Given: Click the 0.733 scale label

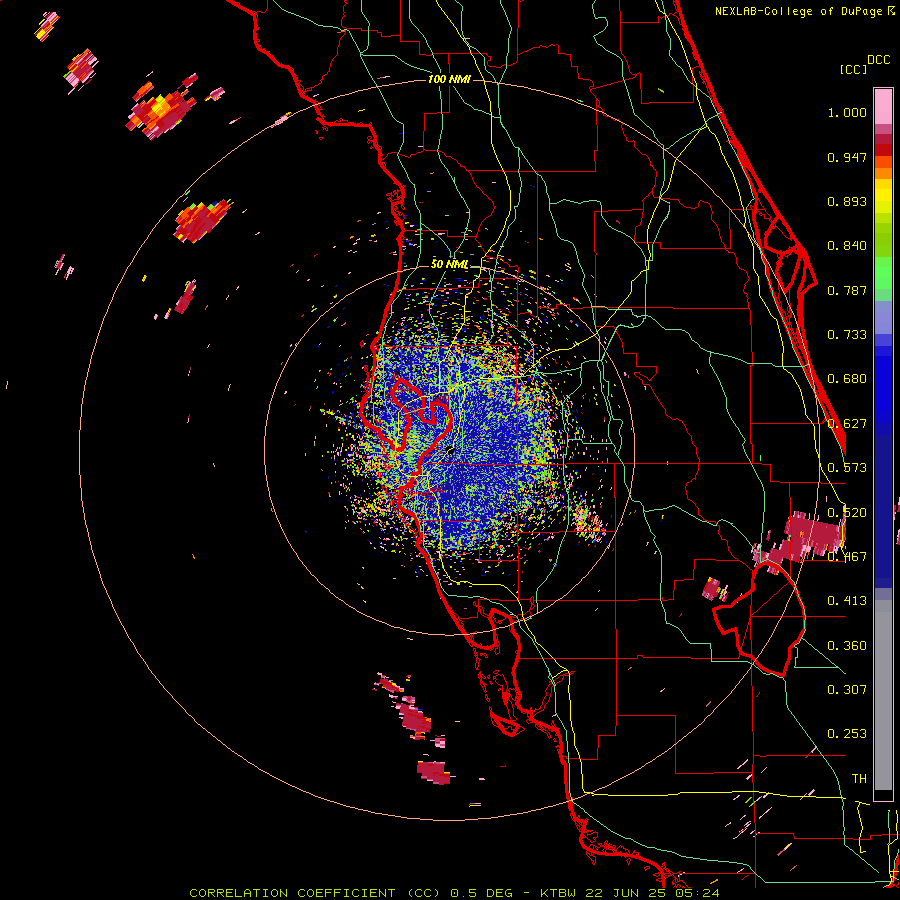Looking at the screenshot, I should tap(847, 335).
